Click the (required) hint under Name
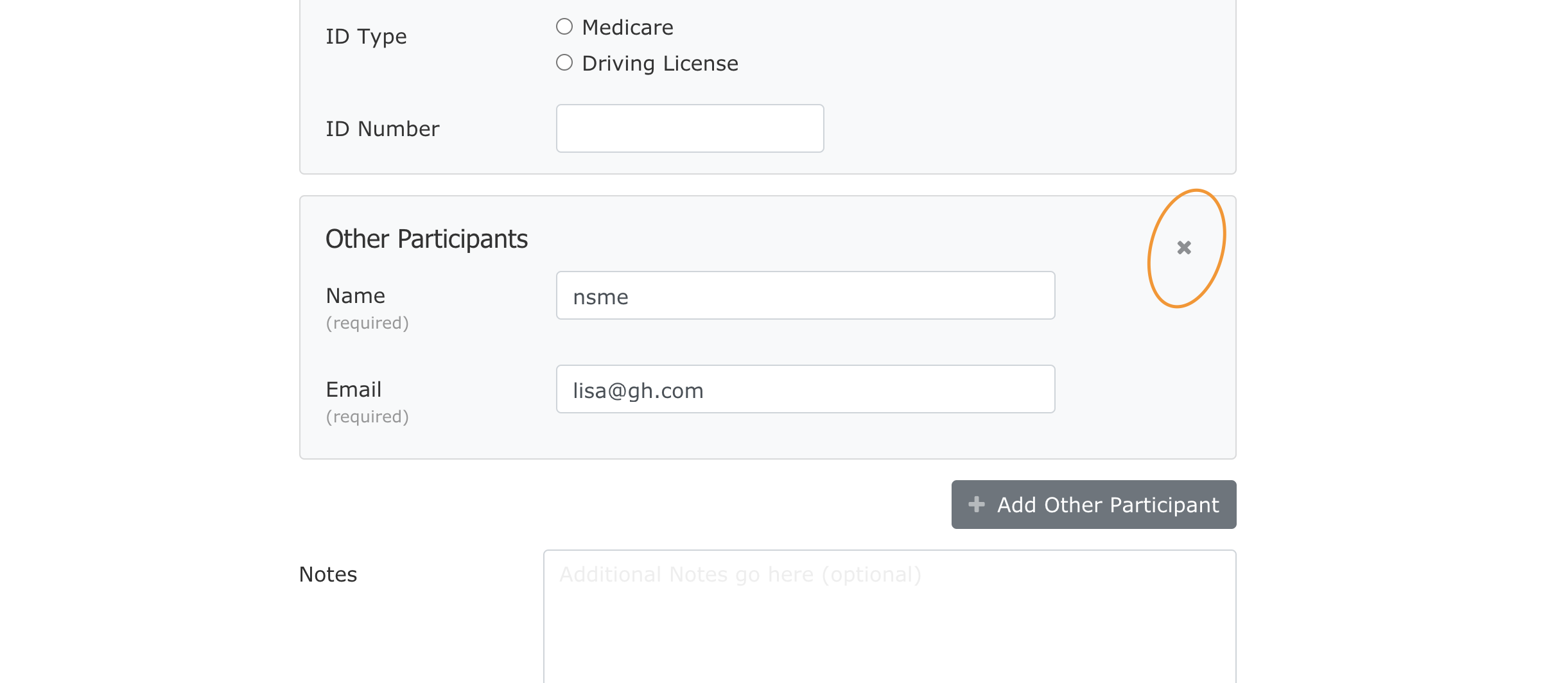 coord(367,323)
